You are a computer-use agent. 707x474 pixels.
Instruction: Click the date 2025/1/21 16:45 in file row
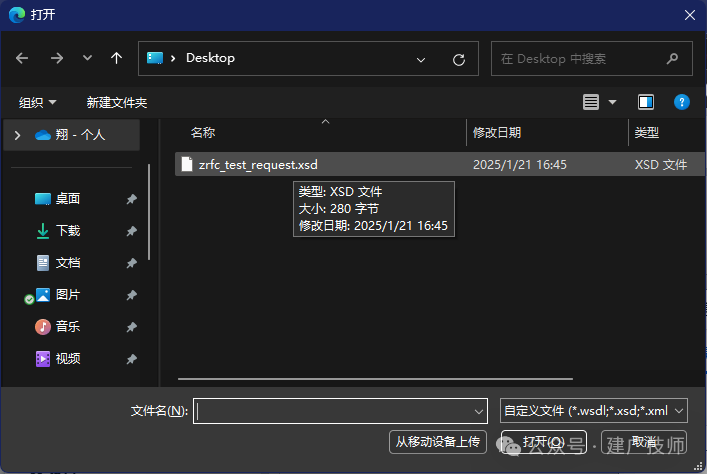tap(519, 165)
